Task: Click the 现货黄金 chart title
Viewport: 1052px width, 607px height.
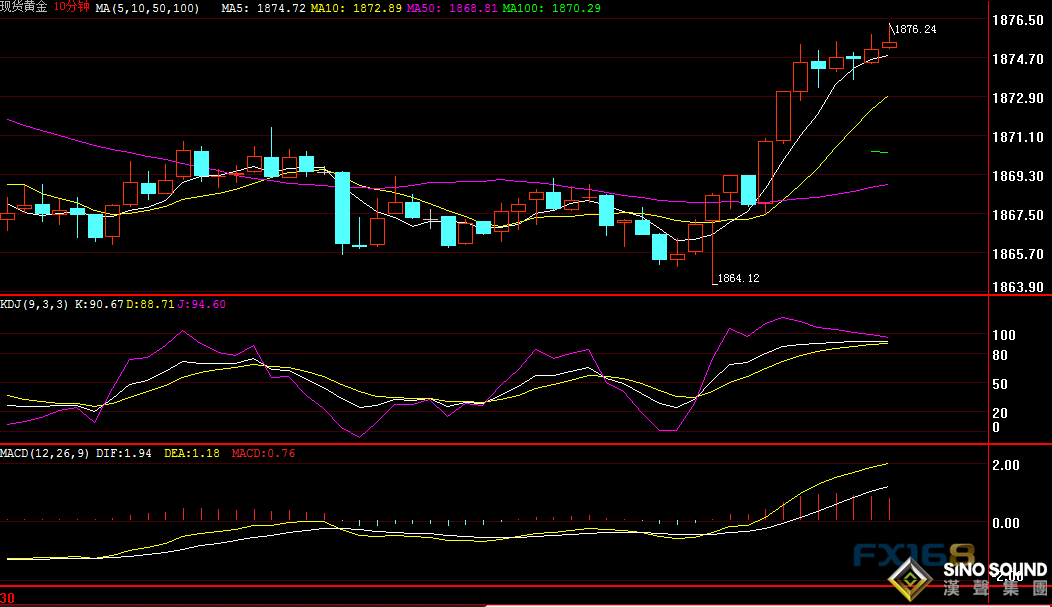Action: click(x=25, y=8)
